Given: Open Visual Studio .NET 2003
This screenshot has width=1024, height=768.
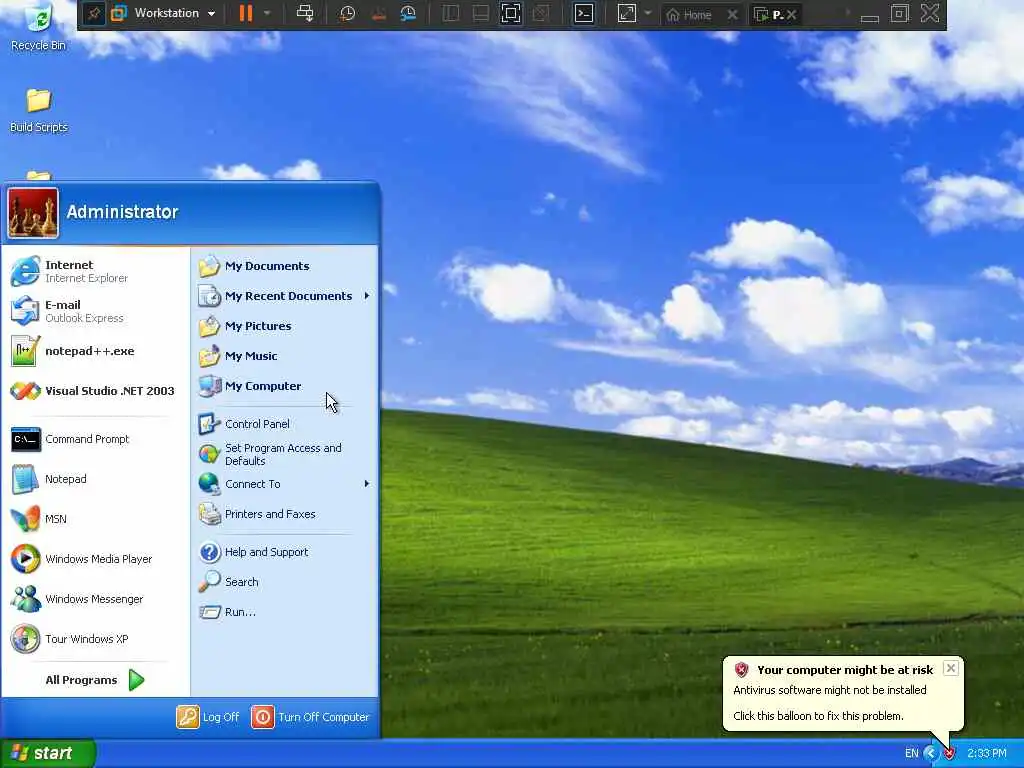Looking at the screenshot, I should click(95, 391).
